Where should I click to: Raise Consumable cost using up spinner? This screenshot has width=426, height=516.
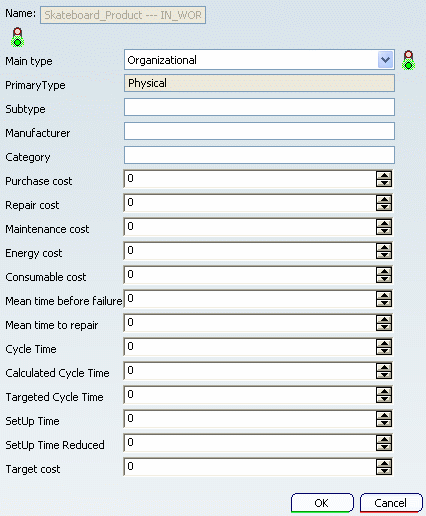coord(384,271)
